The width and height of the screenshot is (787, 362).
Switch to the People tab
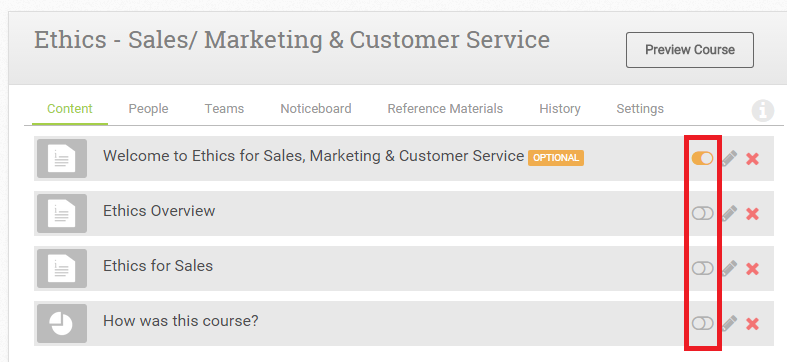point(148,109)
